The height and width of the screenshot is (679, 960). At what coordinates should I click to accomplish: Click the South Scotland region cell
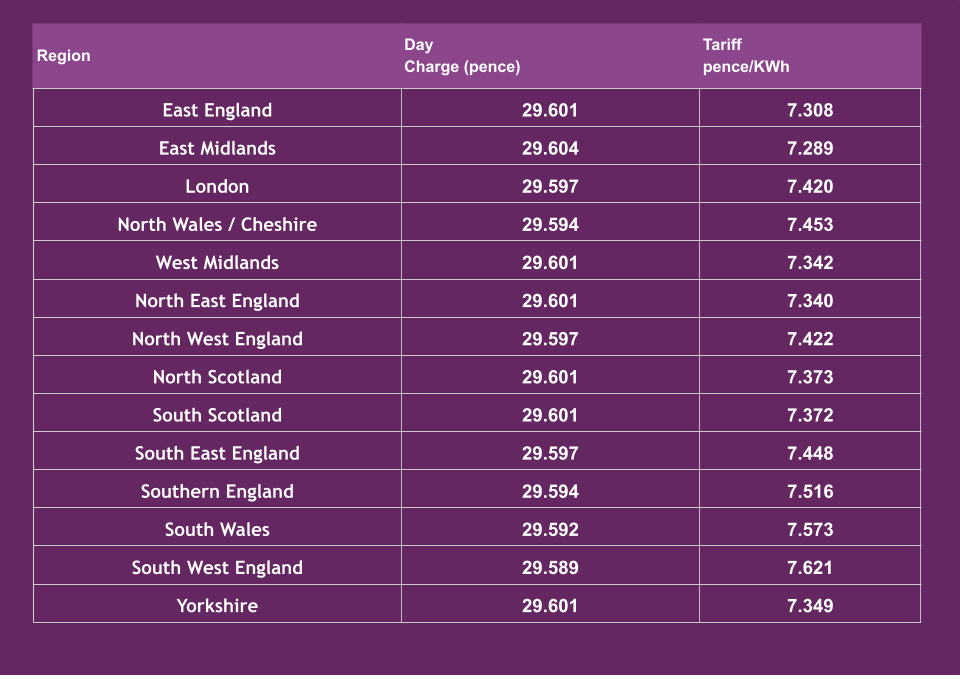tap(217, 414)
